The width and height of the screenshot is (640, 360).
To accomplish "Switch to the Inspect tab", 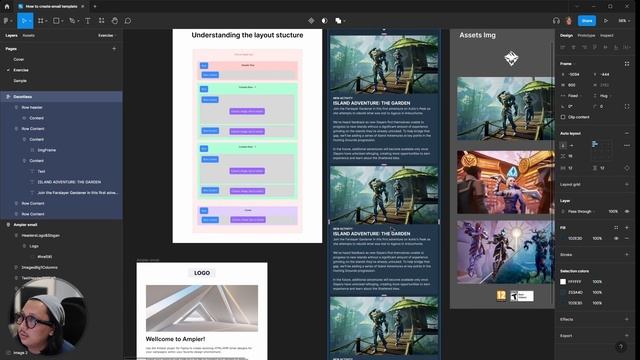I will [607, 36].
